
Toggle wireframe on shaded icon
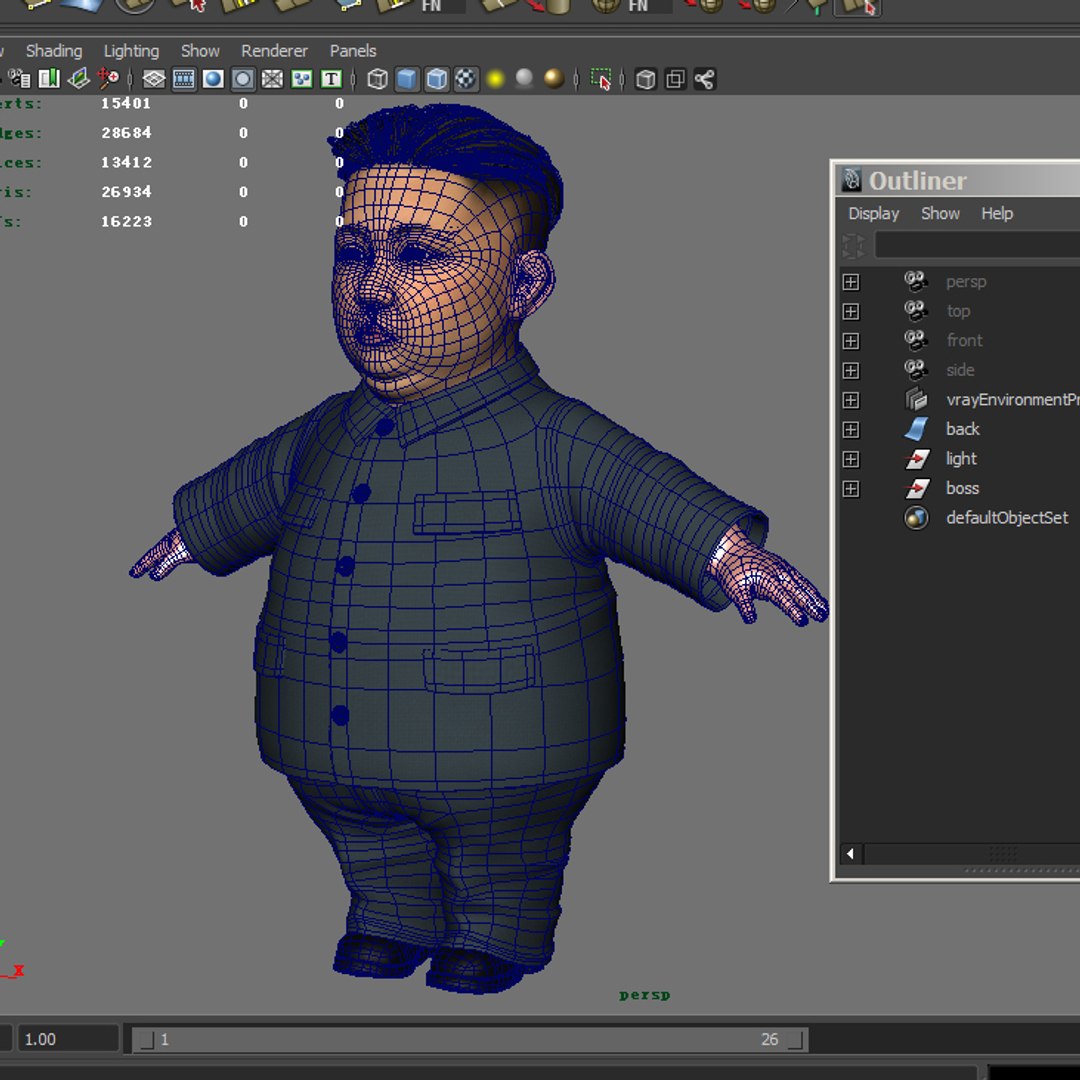coord(437,79)
